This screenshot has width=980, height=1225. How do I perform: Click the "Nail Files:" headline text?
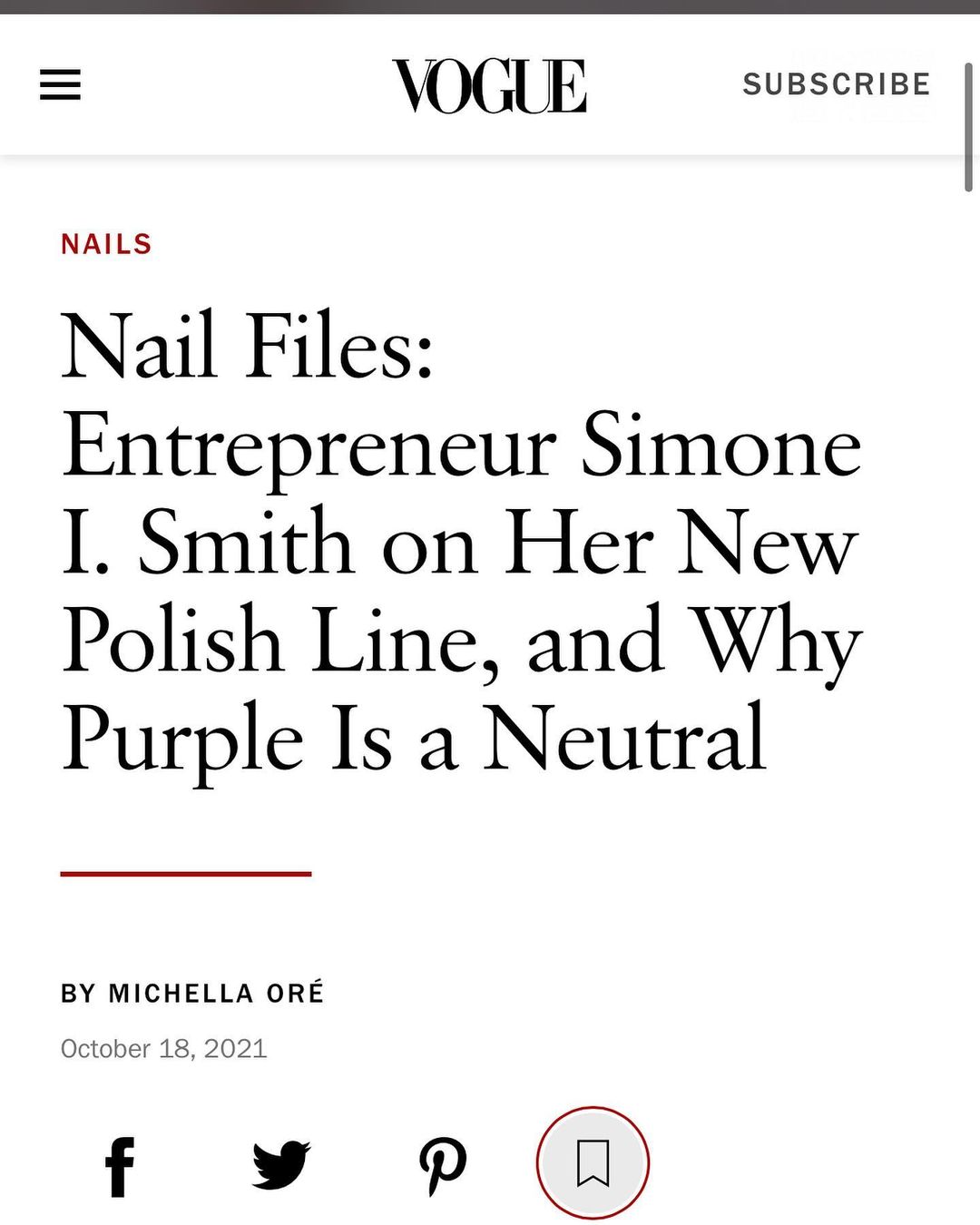tap(247, 346)
